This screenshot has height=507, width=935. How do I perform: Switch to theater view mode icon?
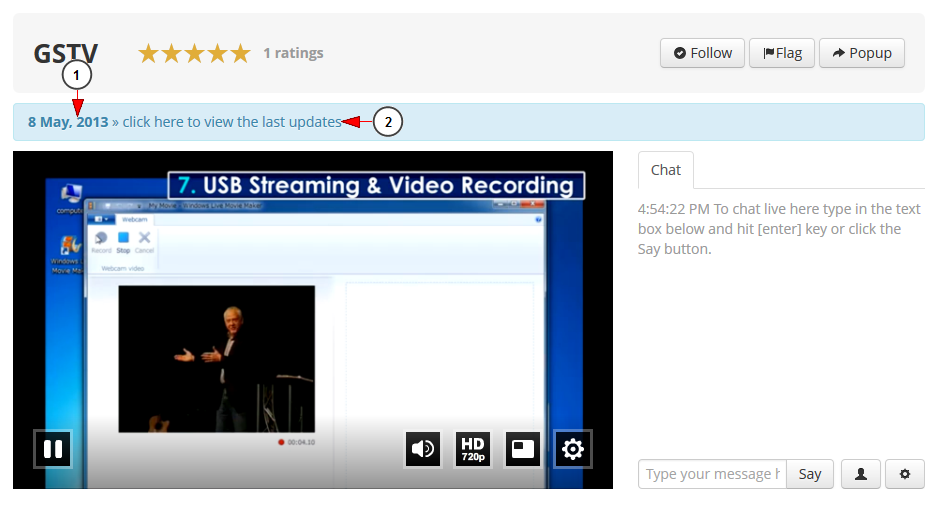(x=523, y=449)
